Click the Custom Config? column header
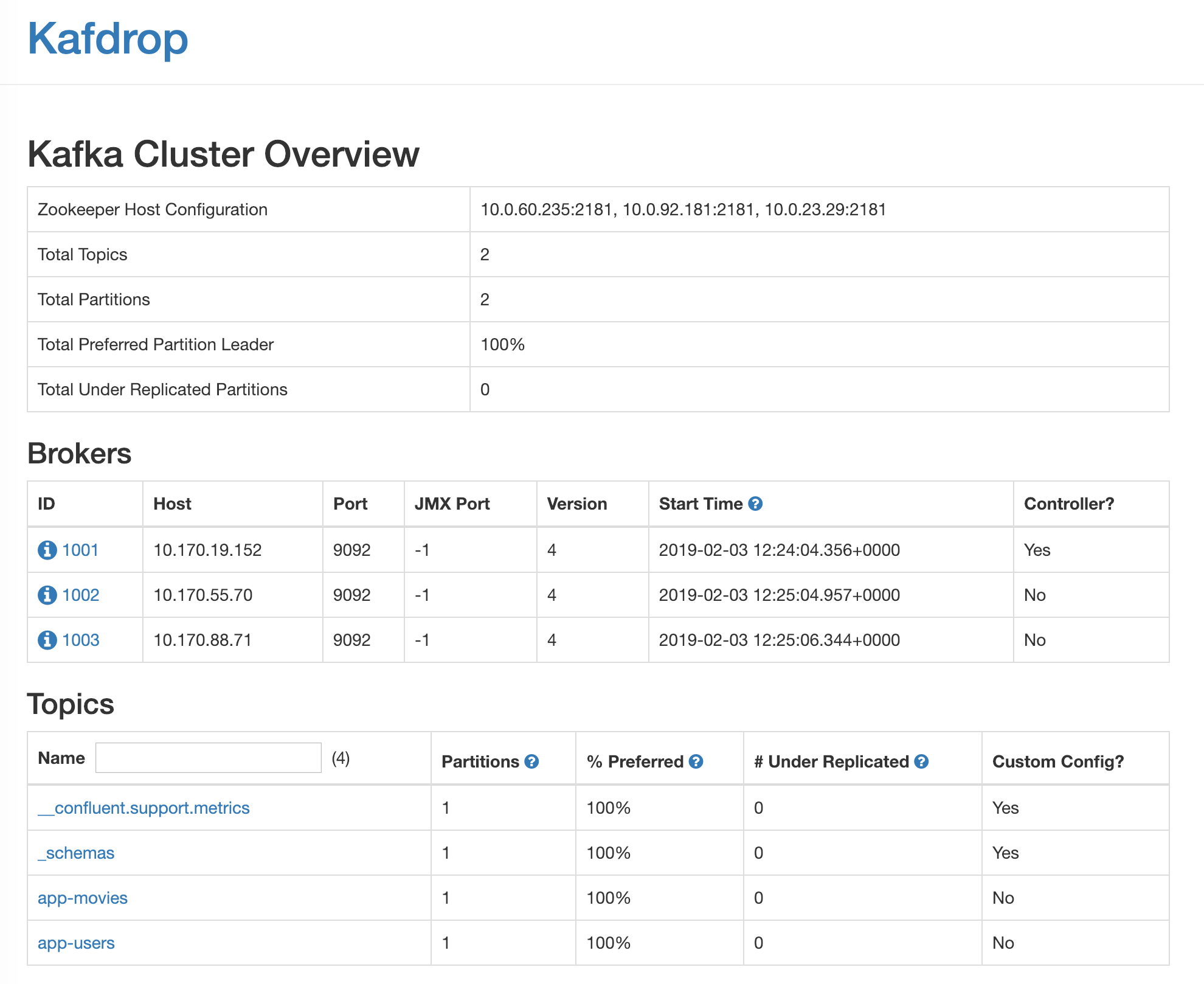1204x984 pixels. point(1058,761)
